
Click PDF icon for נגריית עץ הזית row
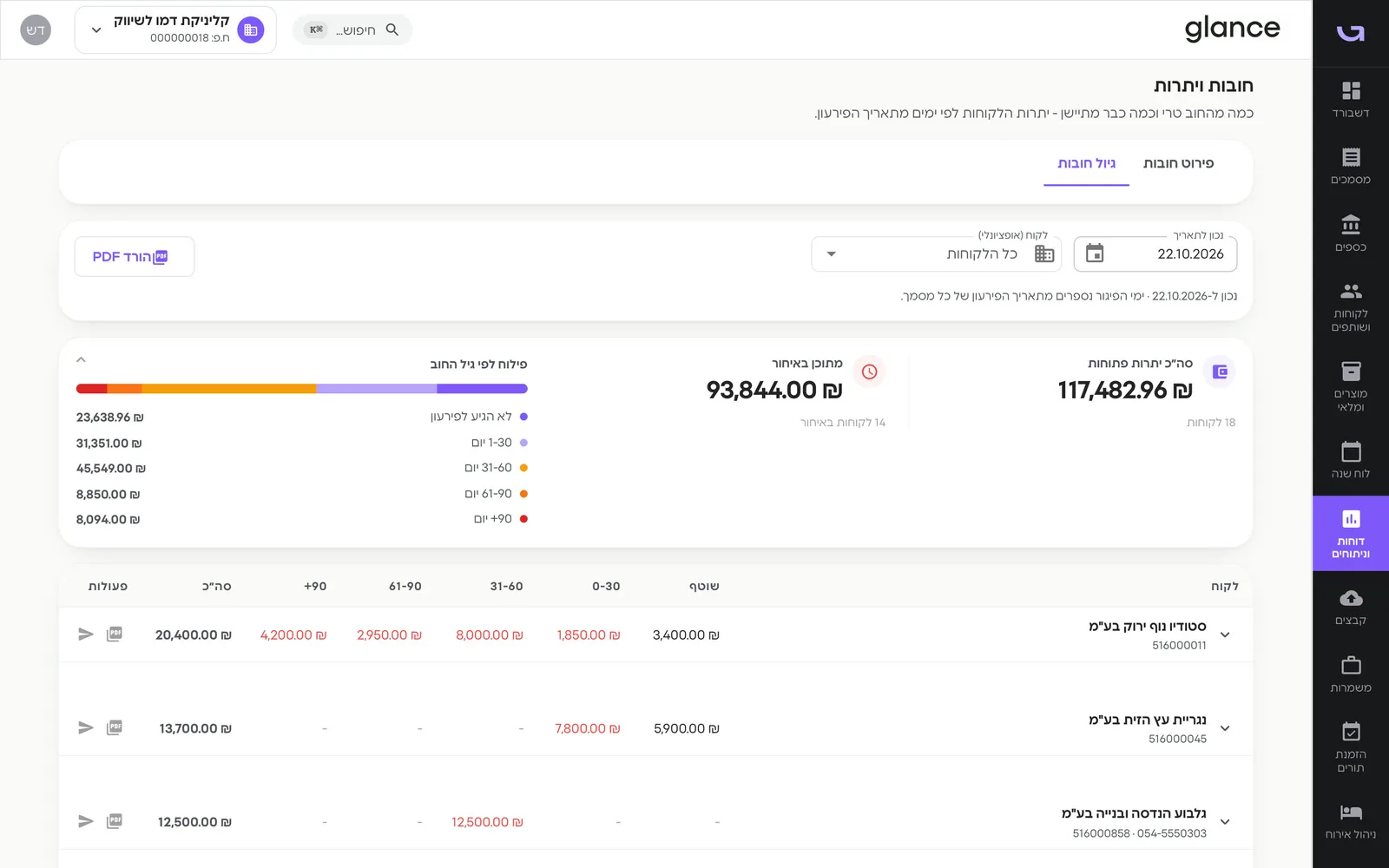point(115,728)
